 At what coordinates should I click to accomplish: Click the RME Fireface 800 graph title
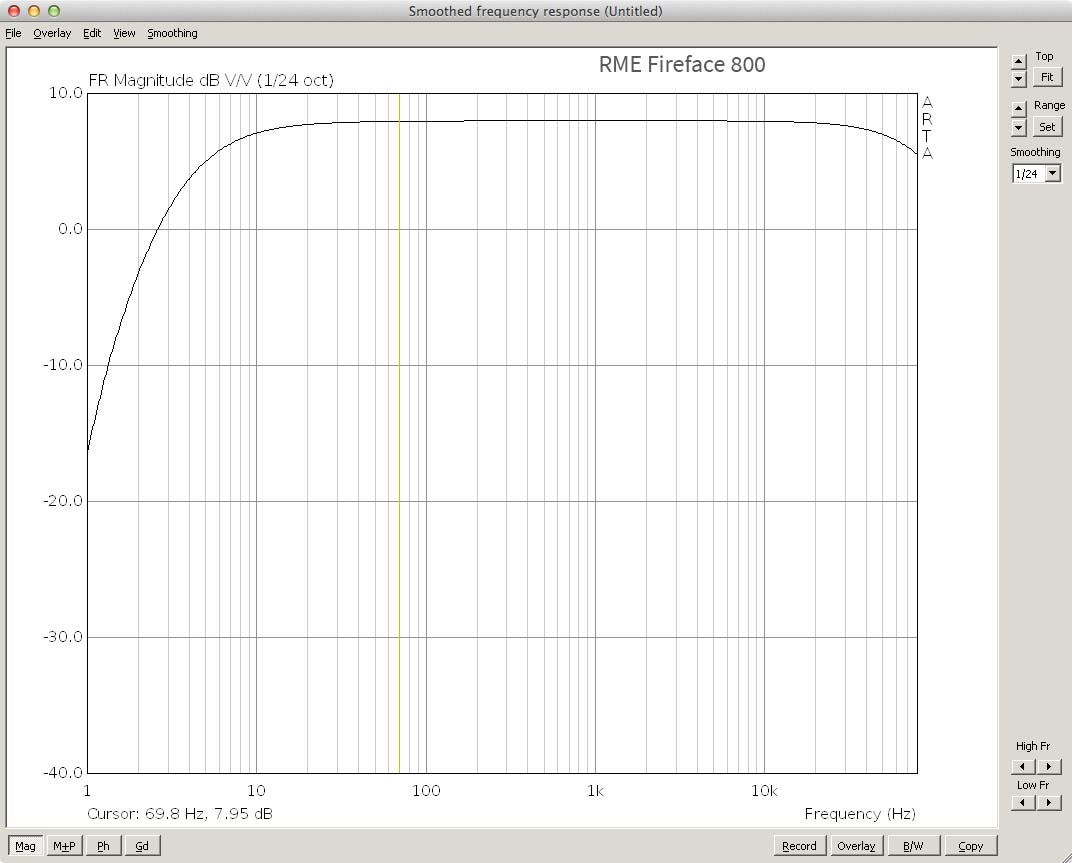click(682, 64)
